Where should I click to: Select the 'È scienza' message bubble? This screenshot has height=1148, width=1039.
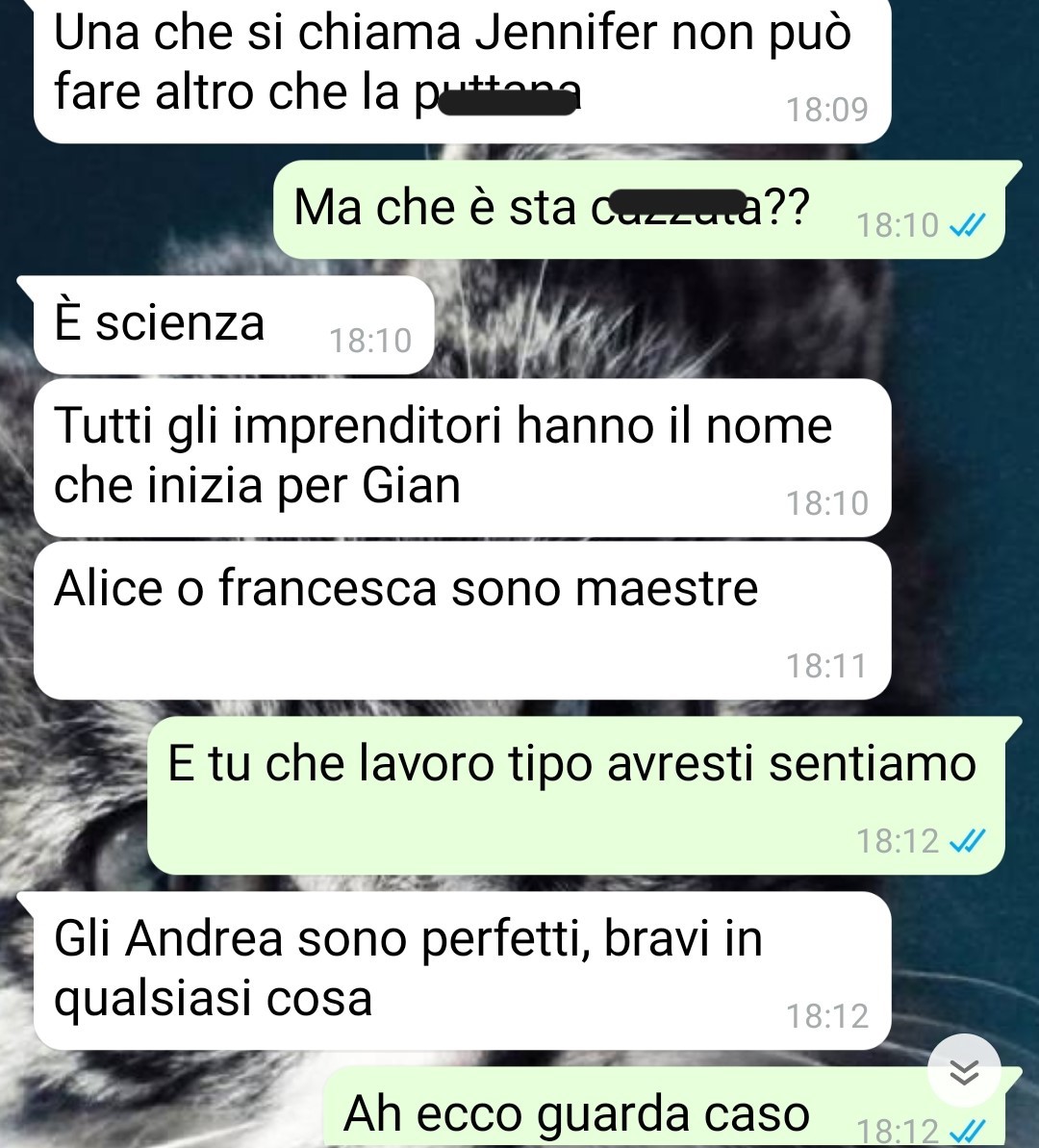pos(235,324)
